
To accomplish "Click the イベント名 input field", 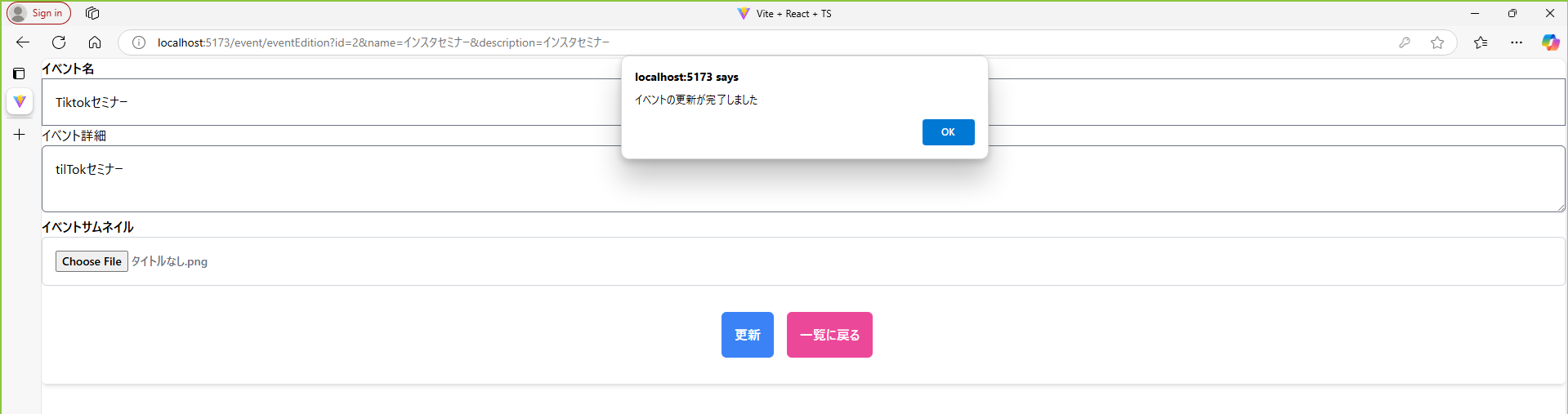I will click(x=803, y=102).
